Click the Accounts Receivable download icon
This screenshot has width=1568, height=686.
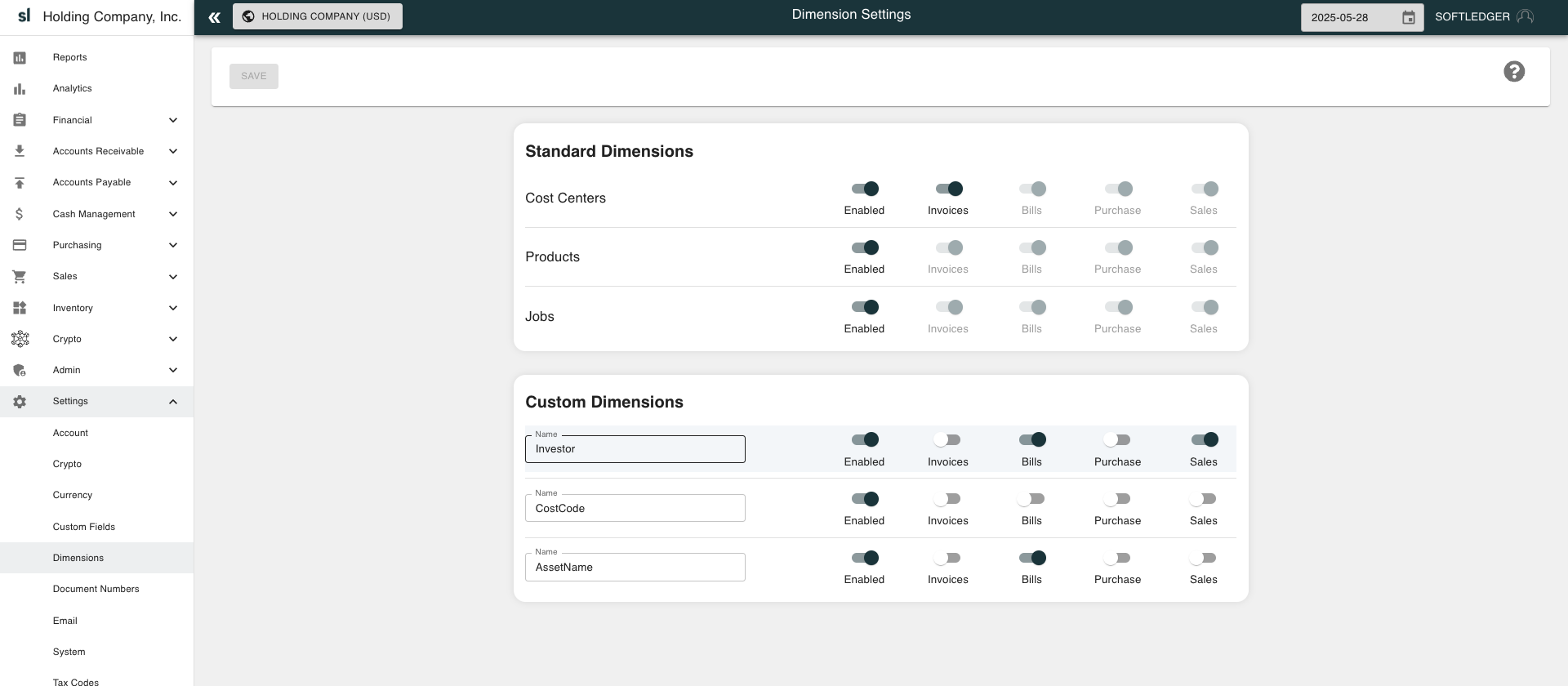tap(20, 151)
